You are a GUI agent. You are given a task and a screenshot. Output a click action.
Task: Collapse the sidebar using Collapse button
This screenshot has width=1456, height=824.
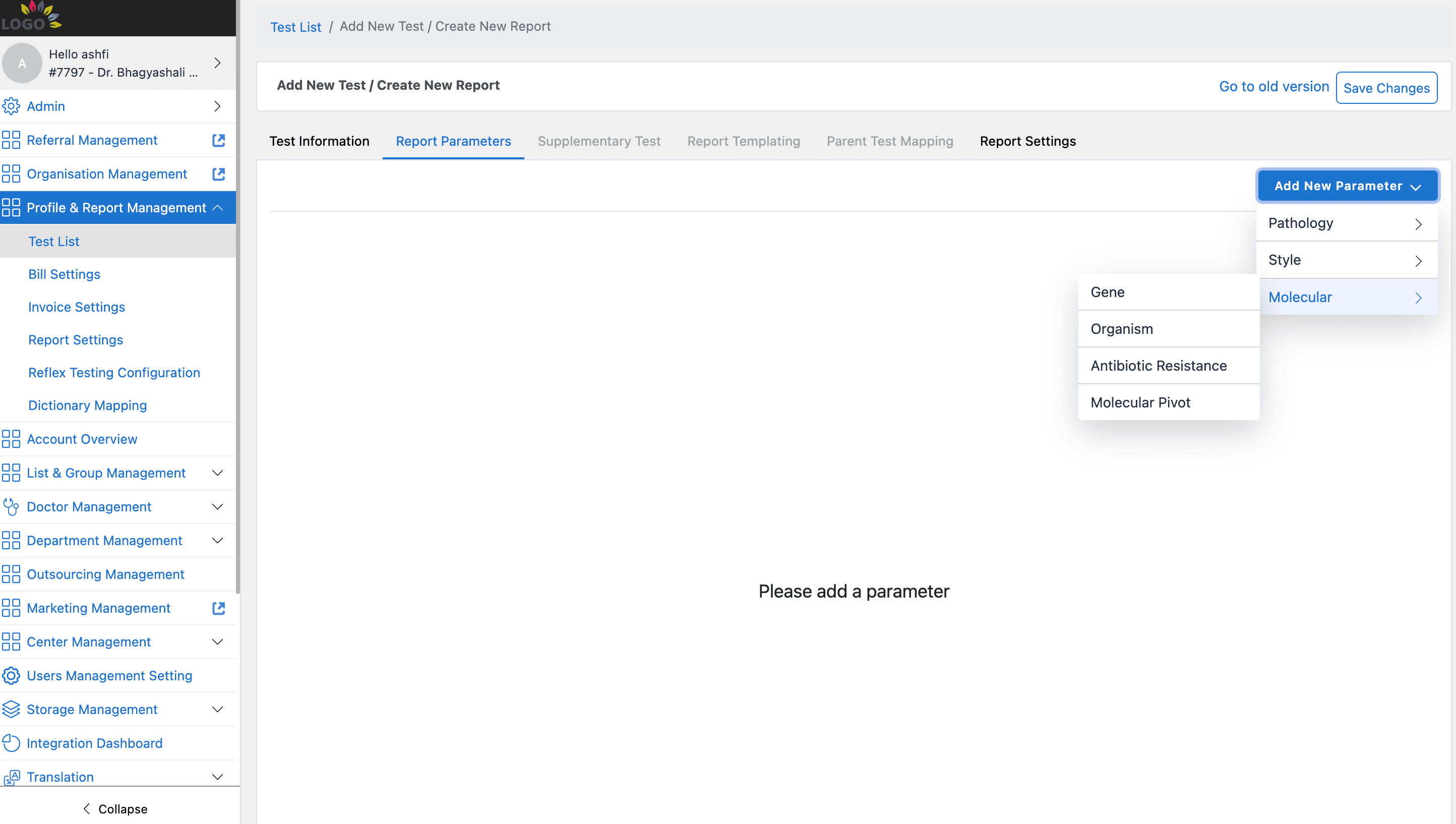[115, 809]
